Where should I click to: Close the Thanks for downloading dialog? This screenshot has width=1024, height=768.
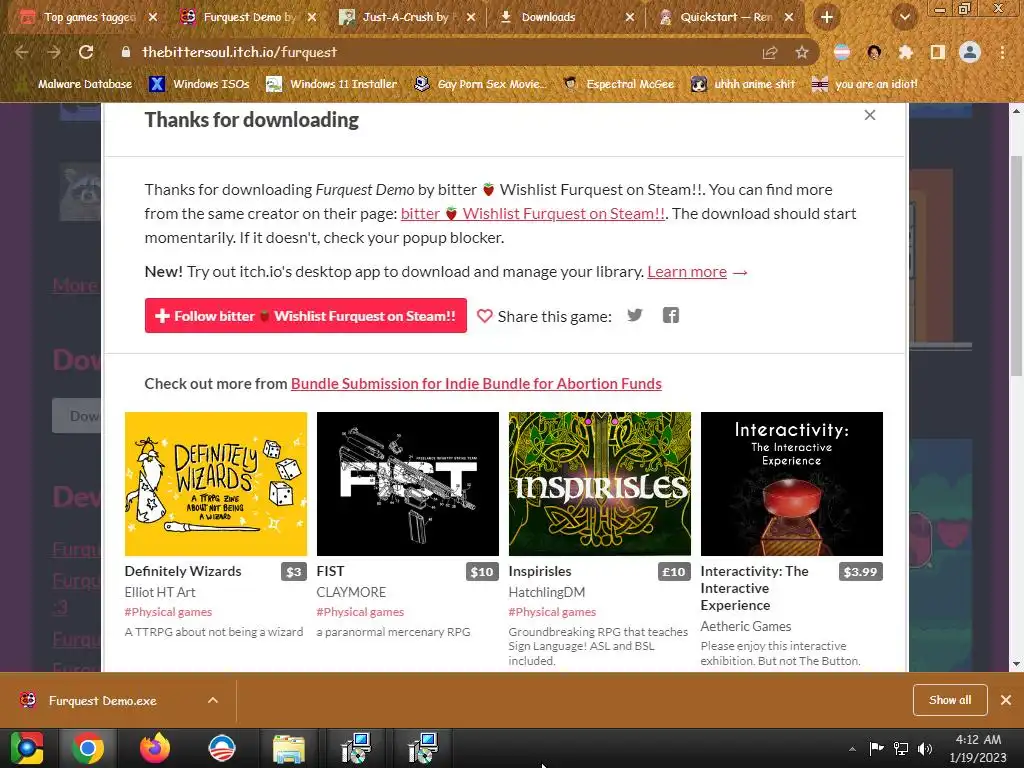coord(870,115)
